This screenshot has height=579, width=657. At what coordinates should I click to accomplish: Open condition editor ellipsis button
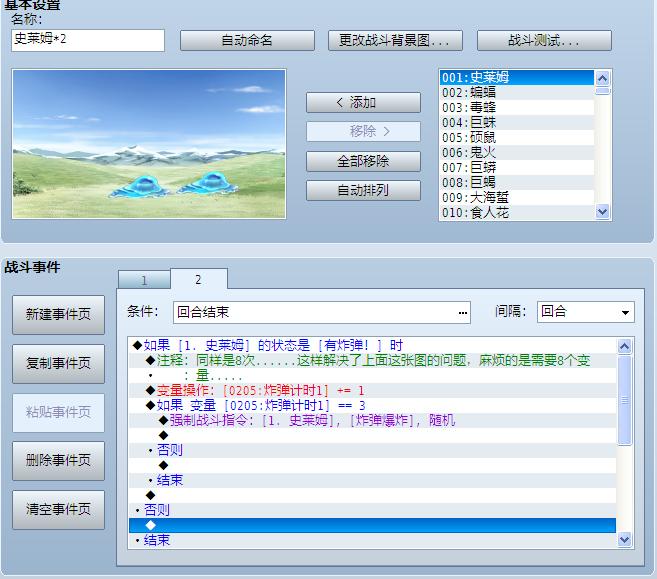click(x=463, y=313)
